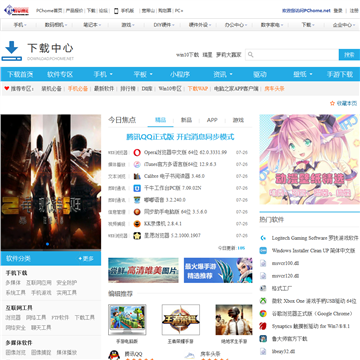Open the anime wallpaper banner image
This screenshot has height=360, width=360.
[310, 159]
